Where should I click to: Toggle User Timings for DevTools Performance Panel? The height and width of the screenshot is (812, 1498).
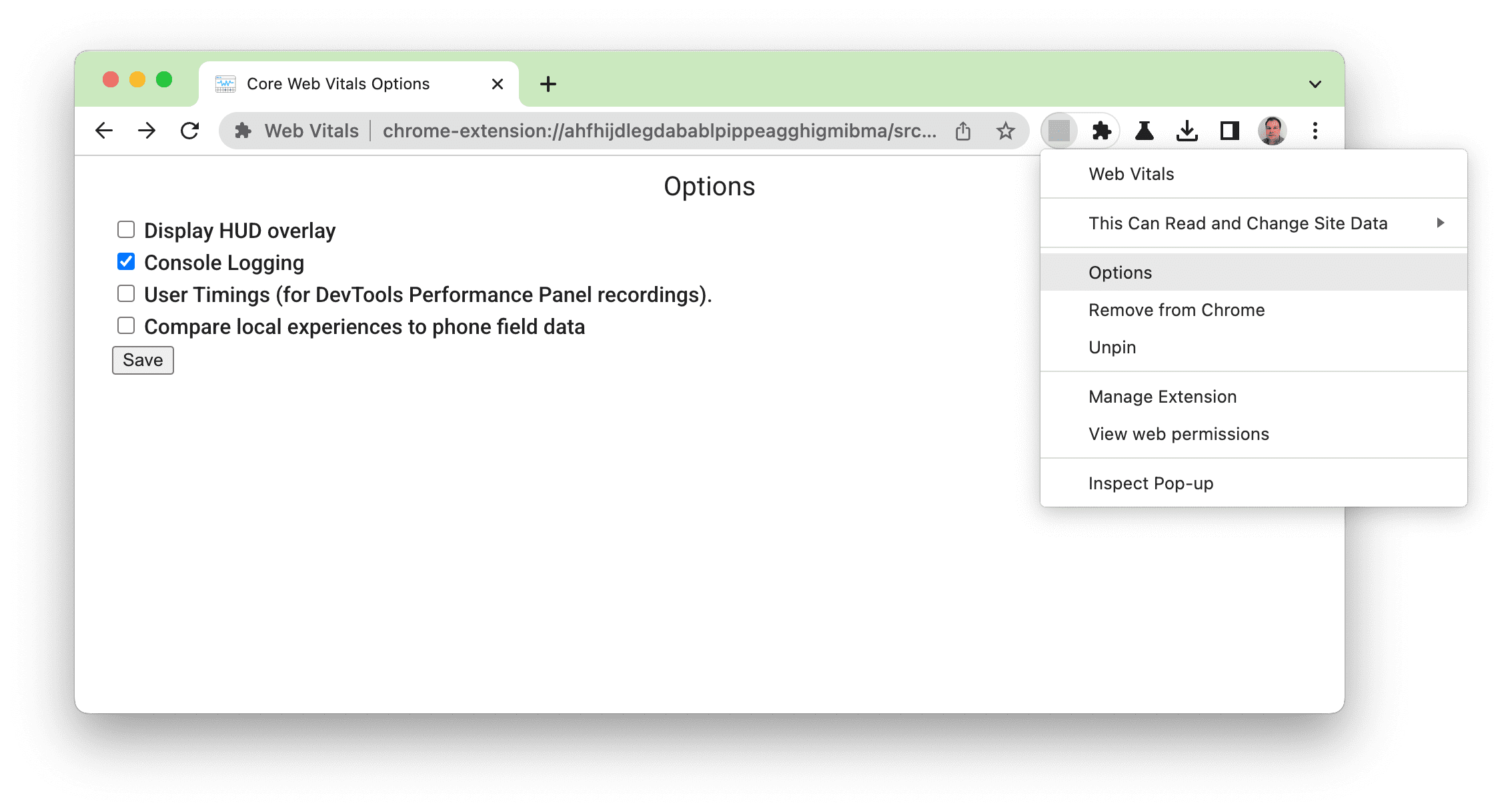pos(127,294)
